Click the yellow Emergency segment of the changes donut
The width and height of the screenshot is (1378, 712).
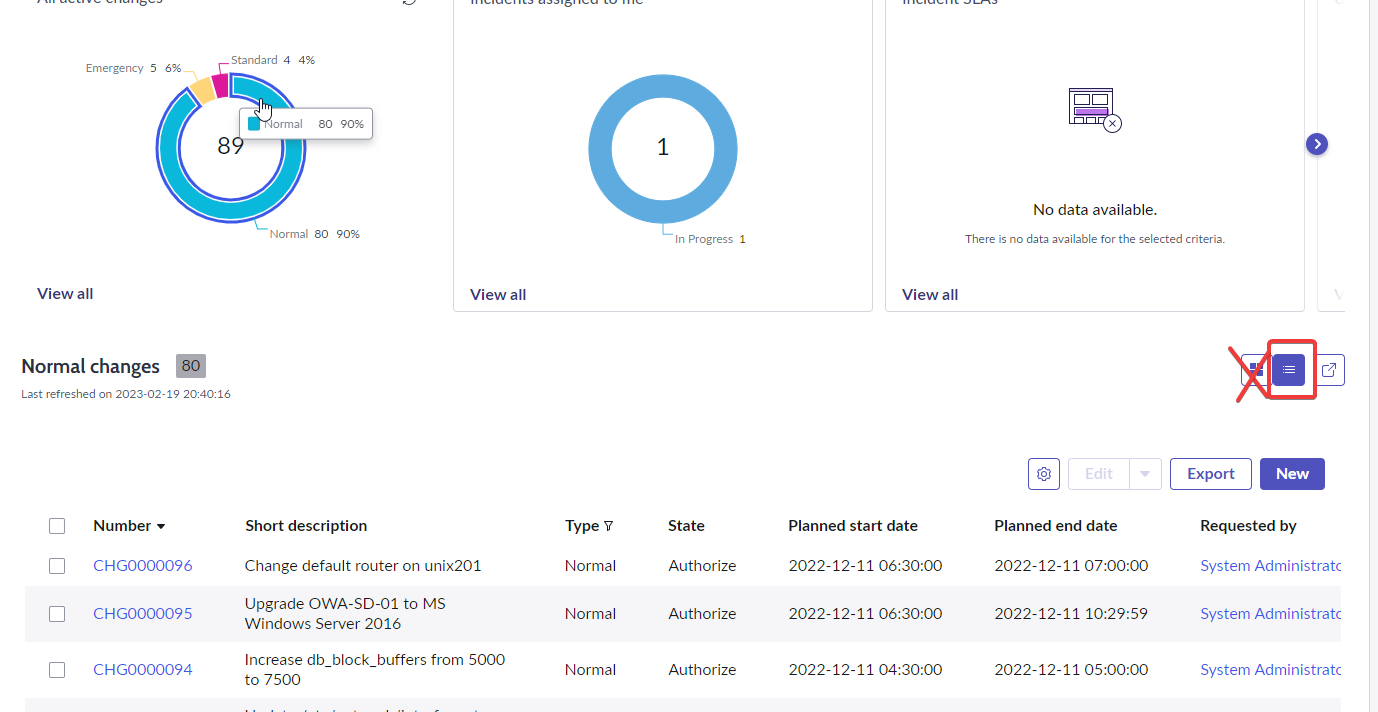[x=202, y=89]
